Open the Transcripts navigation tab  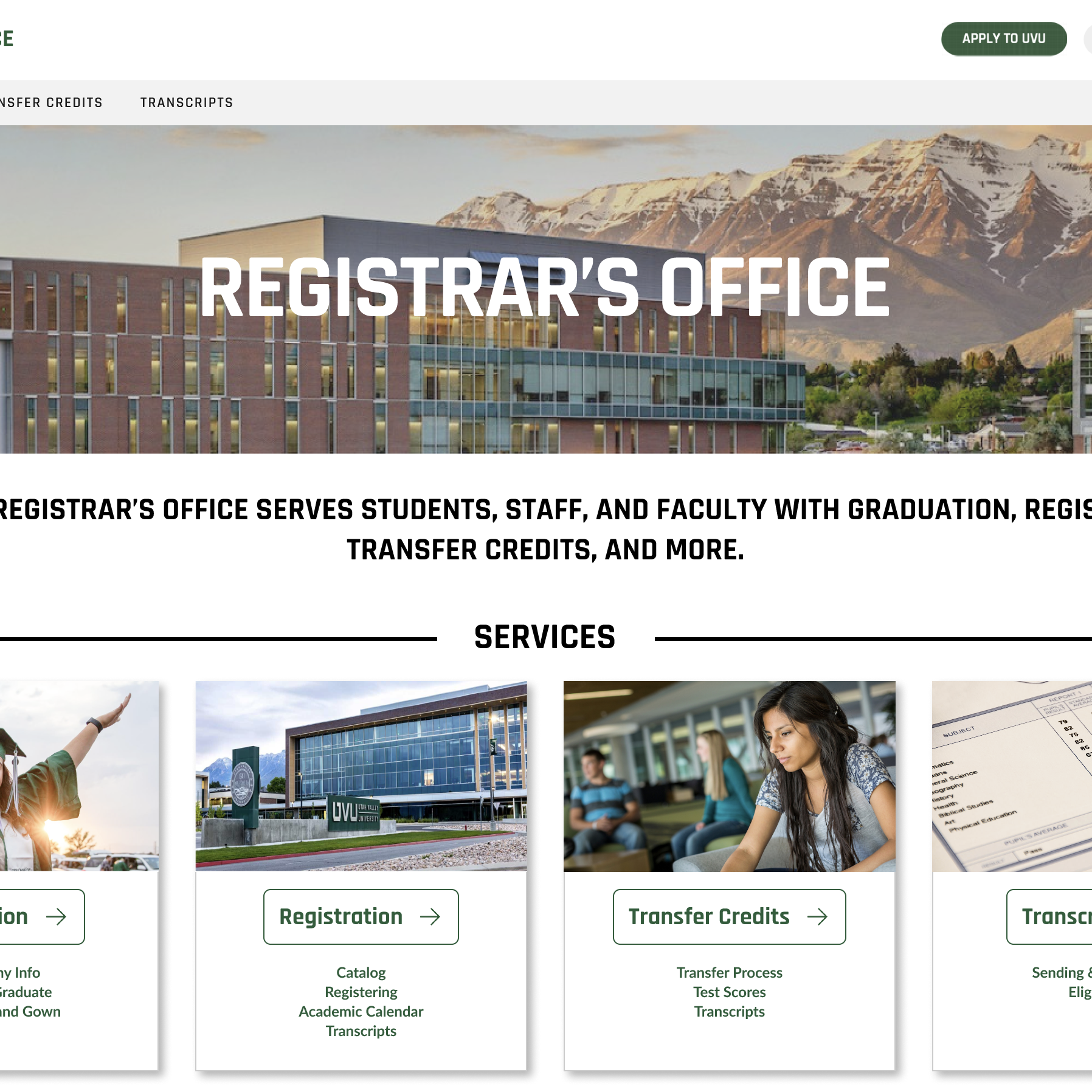pyautogui.click(x=187, y=103)
